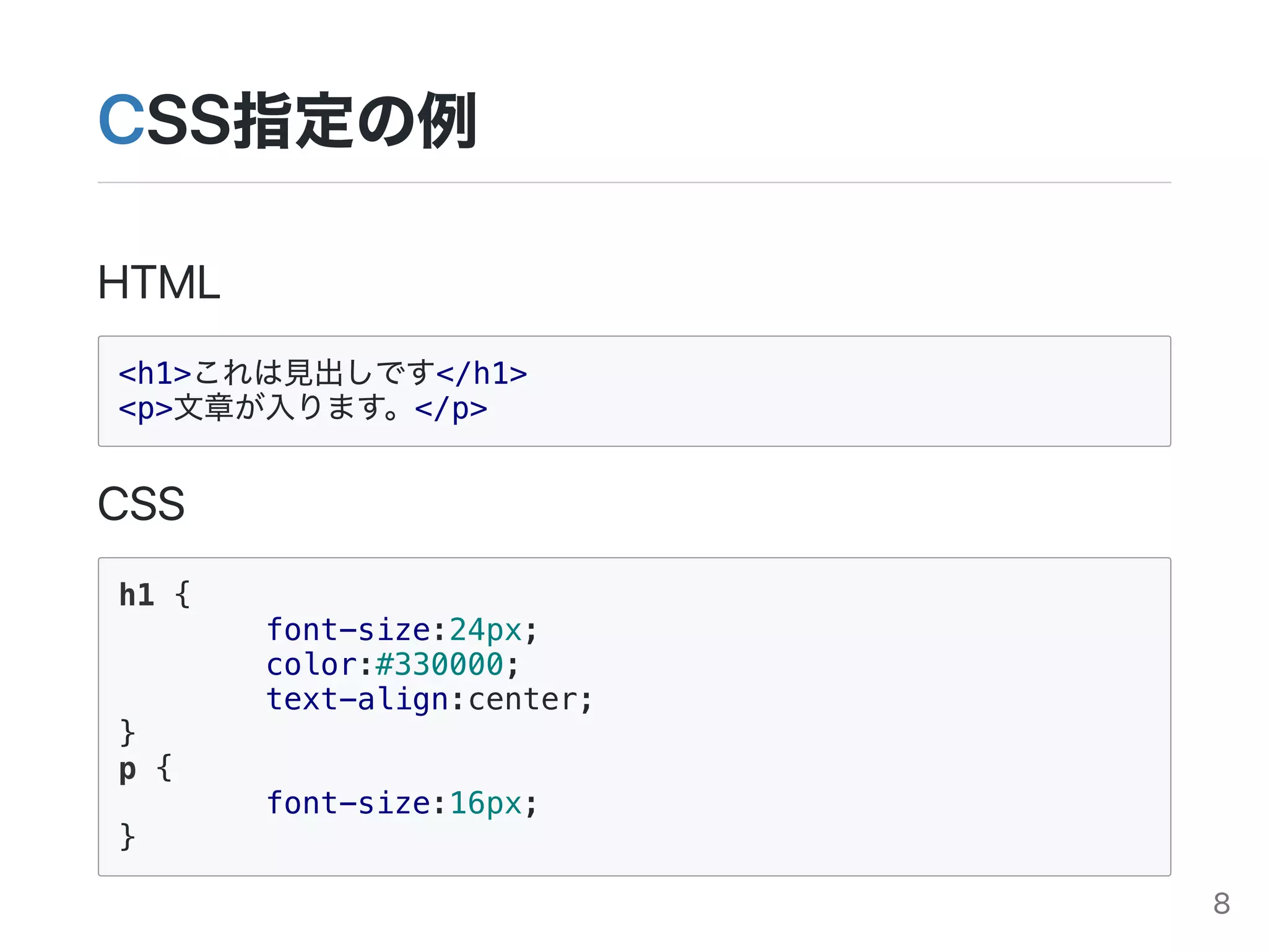
Task: Click the '<h1>これは見出しです</h1>' code line
Action: tap(323, 373)
